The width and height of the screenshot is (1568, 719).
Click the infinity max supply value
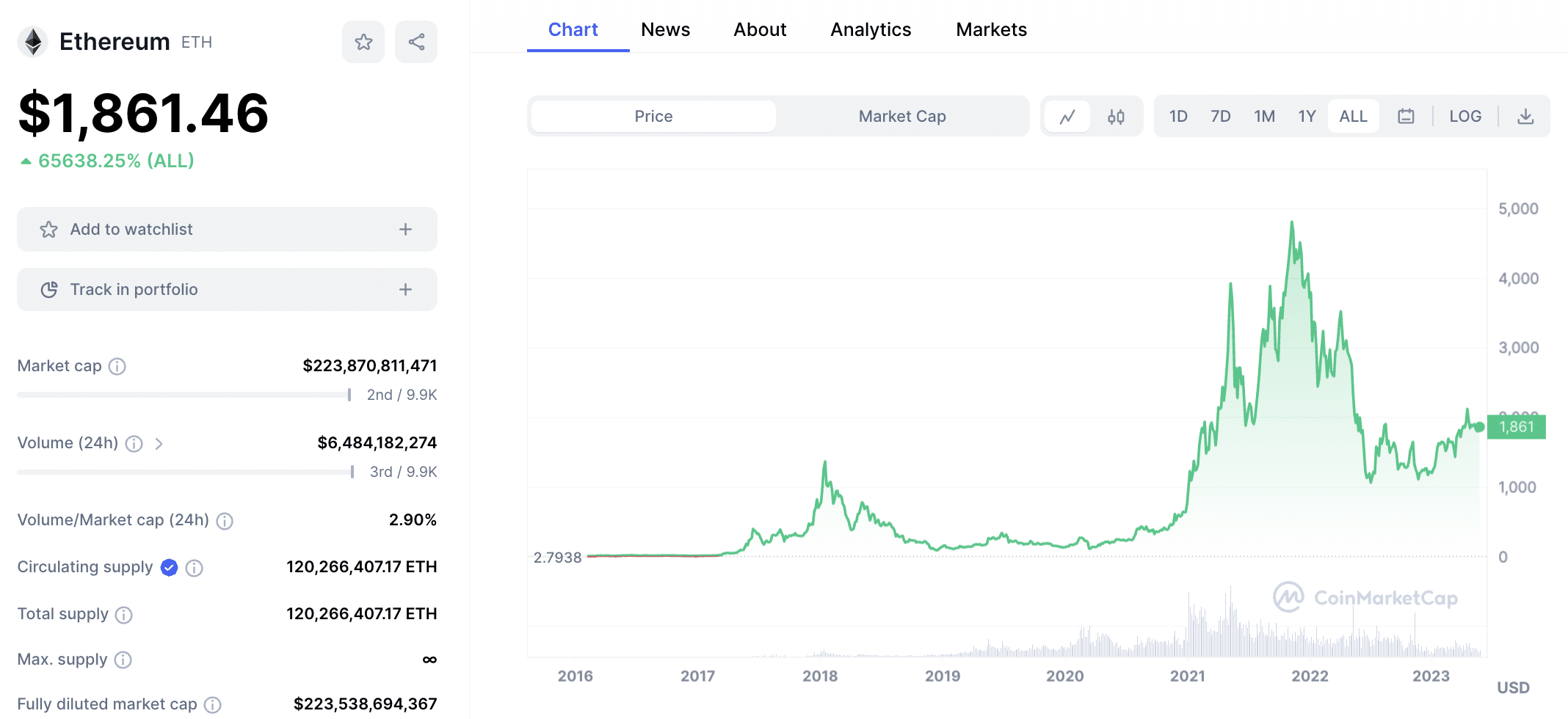[429, 660]
